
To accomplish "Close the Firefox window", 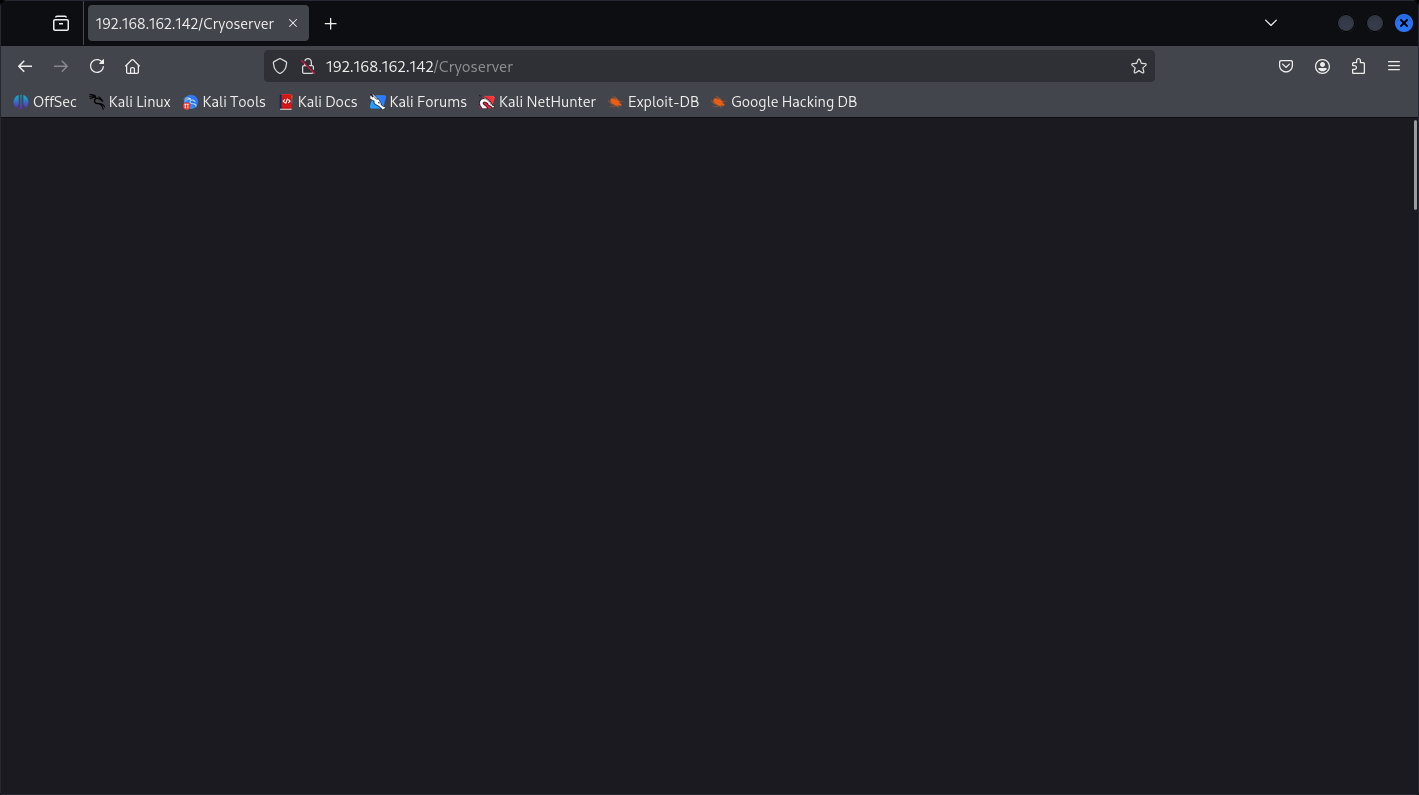I will (1404, 23).
